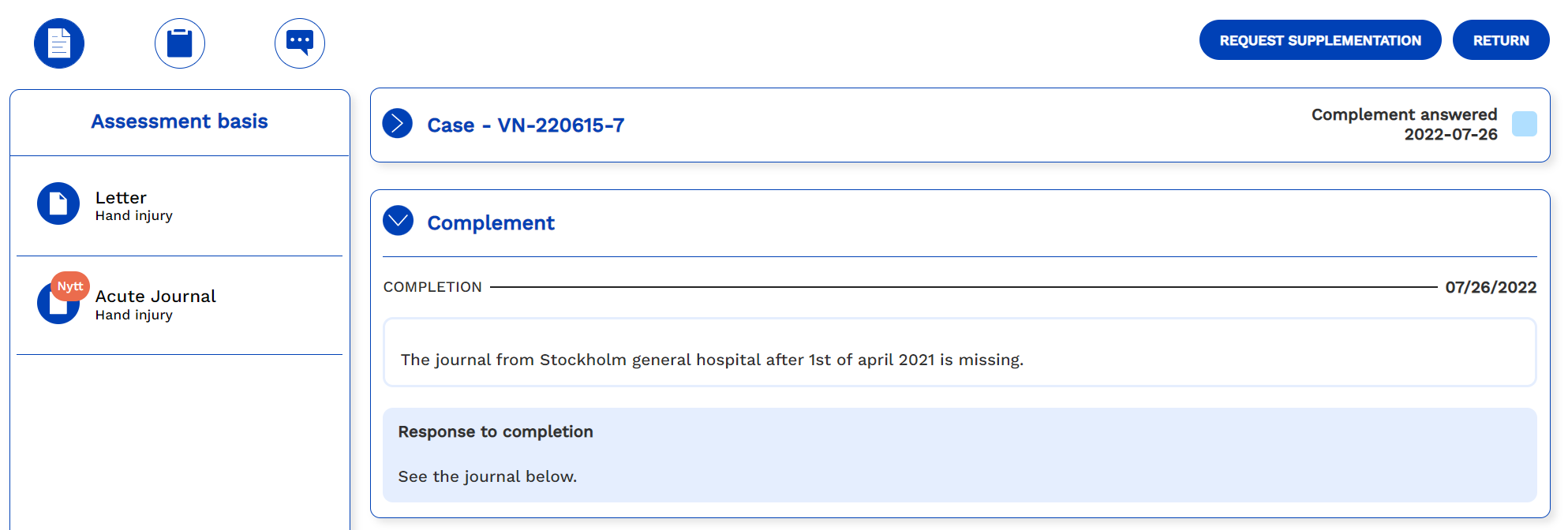
Task: Open the chat messages icon
Action: (x=300, y=43)
